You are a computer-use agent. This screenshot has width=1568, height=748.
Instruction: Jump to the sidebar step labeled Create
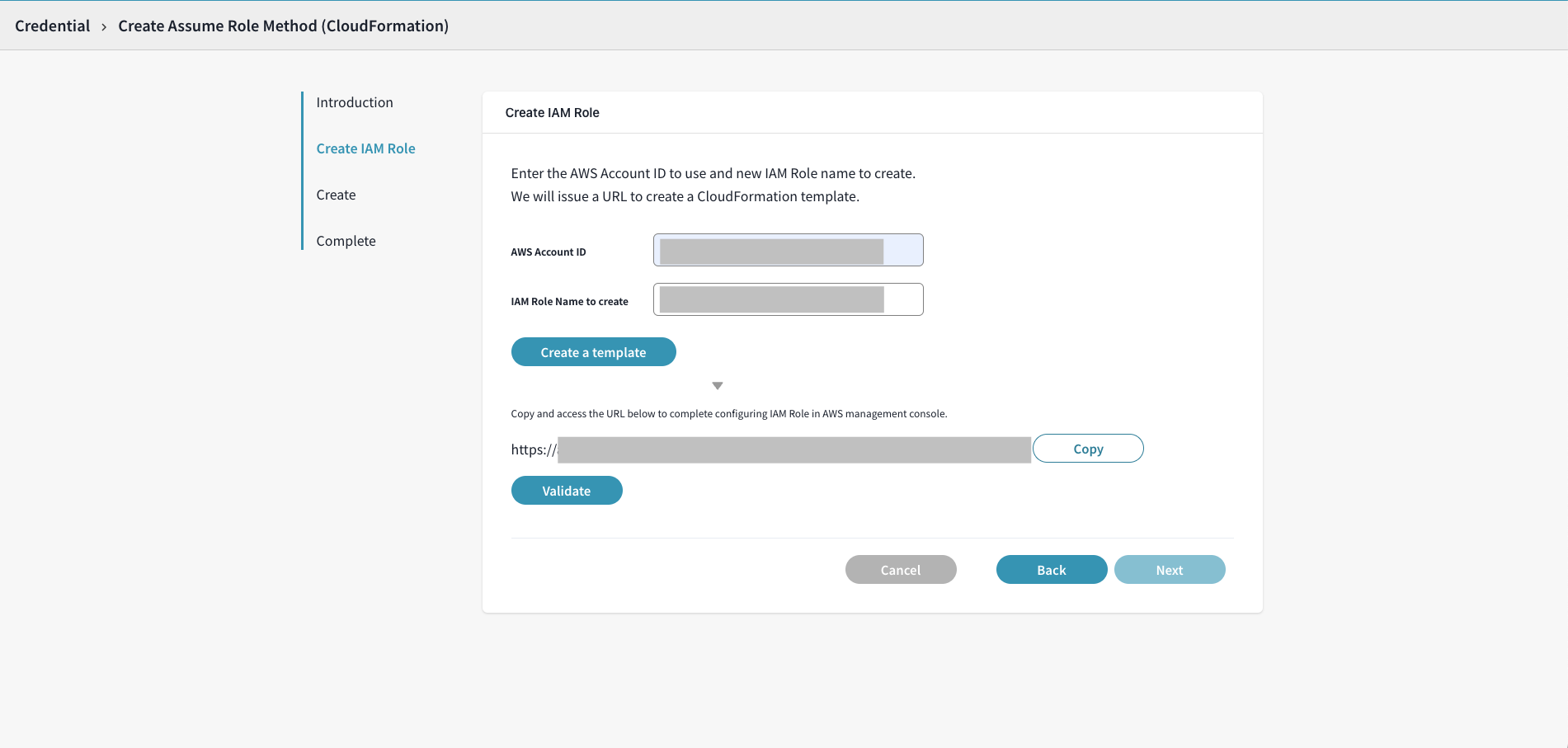[x=336, y=195]
